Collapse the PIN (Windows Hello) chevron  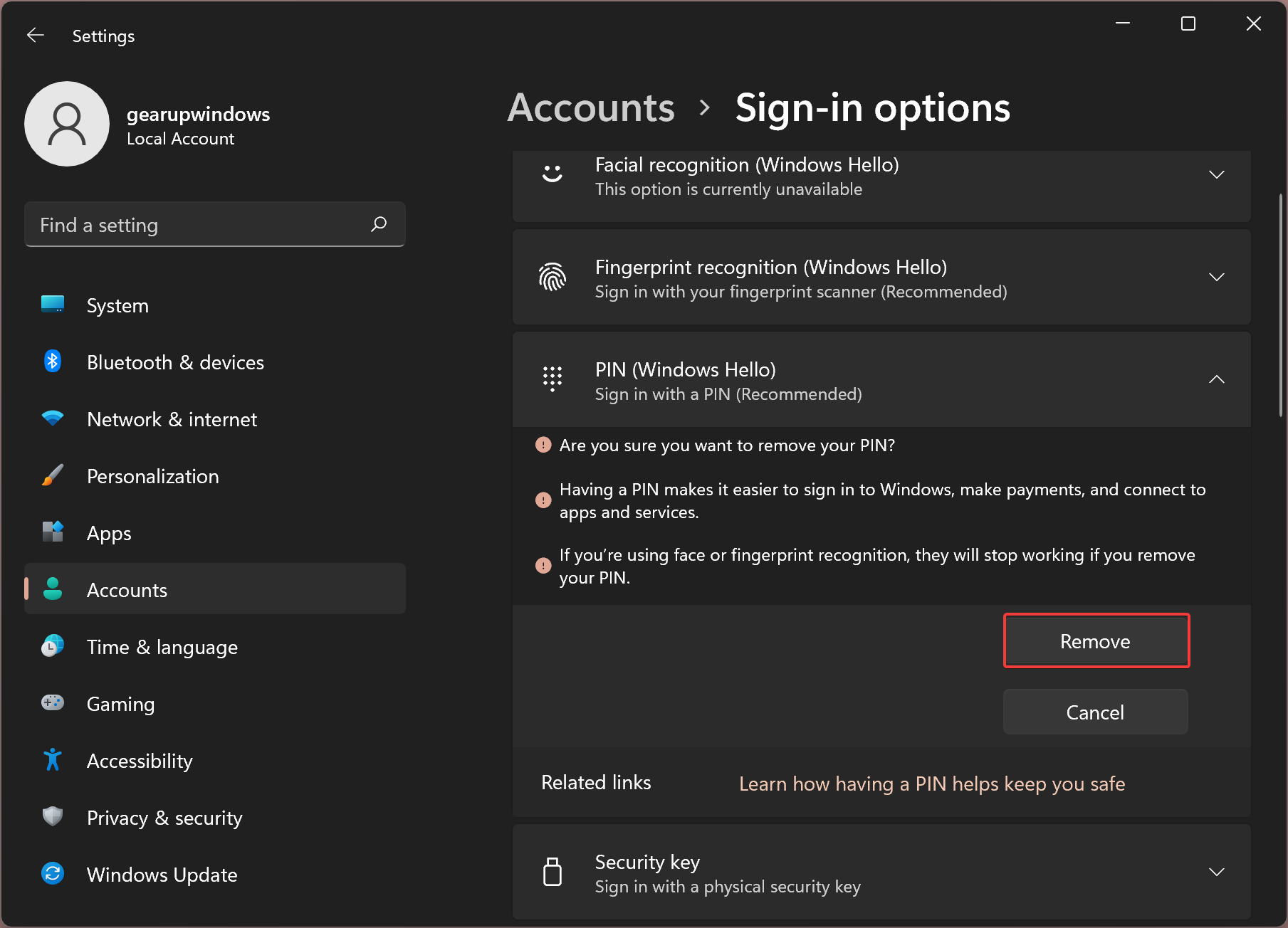pyautogui.click(x=1217, y=379)
